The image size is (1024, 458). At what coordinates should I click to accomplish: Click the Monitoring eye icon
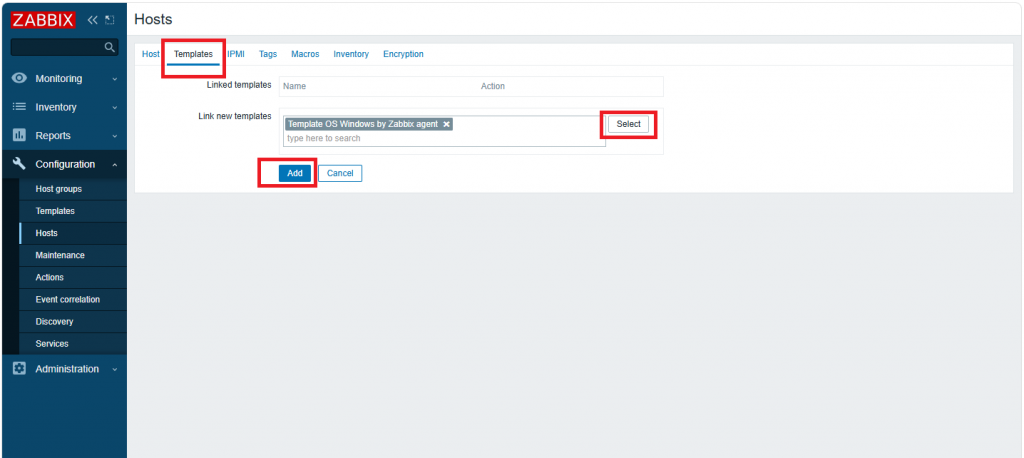coord(19,78)
